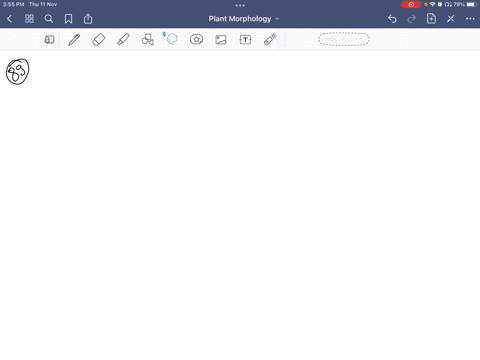The image size is (480, 360).
Task: Insert an image with Photo tool
Action: (x=221, y=40)
